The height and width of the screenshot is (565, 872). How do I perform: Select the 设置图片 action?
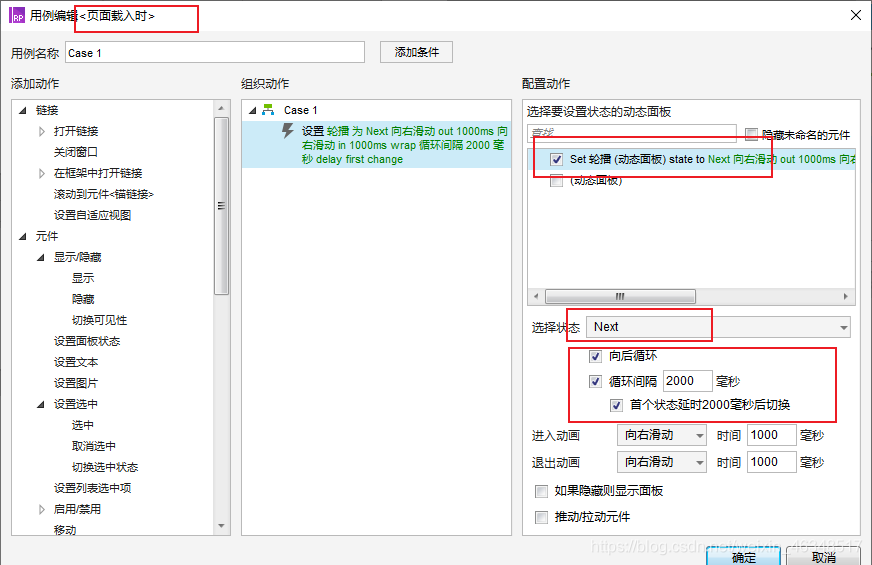76,383
